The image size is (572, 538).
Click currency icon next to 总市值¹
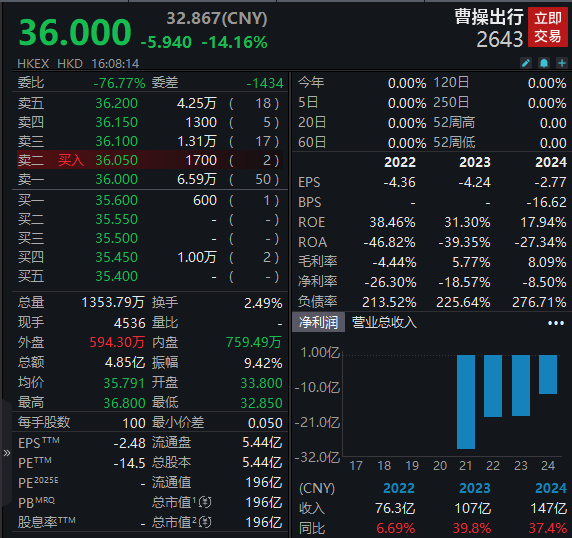tap(205, 503)
